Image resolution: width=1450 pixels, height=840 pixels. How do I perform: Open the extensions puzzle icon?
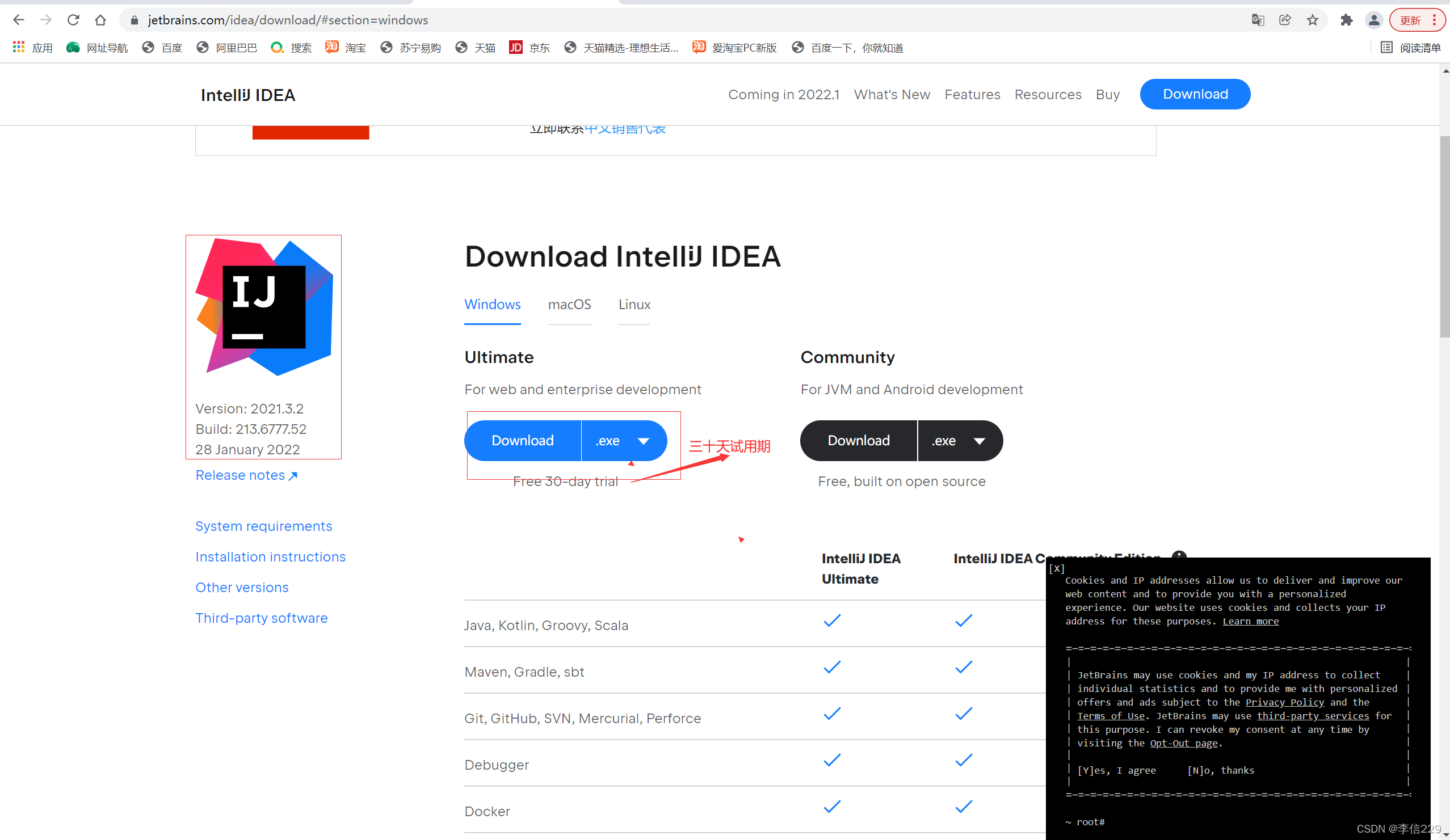point(1346,20)
